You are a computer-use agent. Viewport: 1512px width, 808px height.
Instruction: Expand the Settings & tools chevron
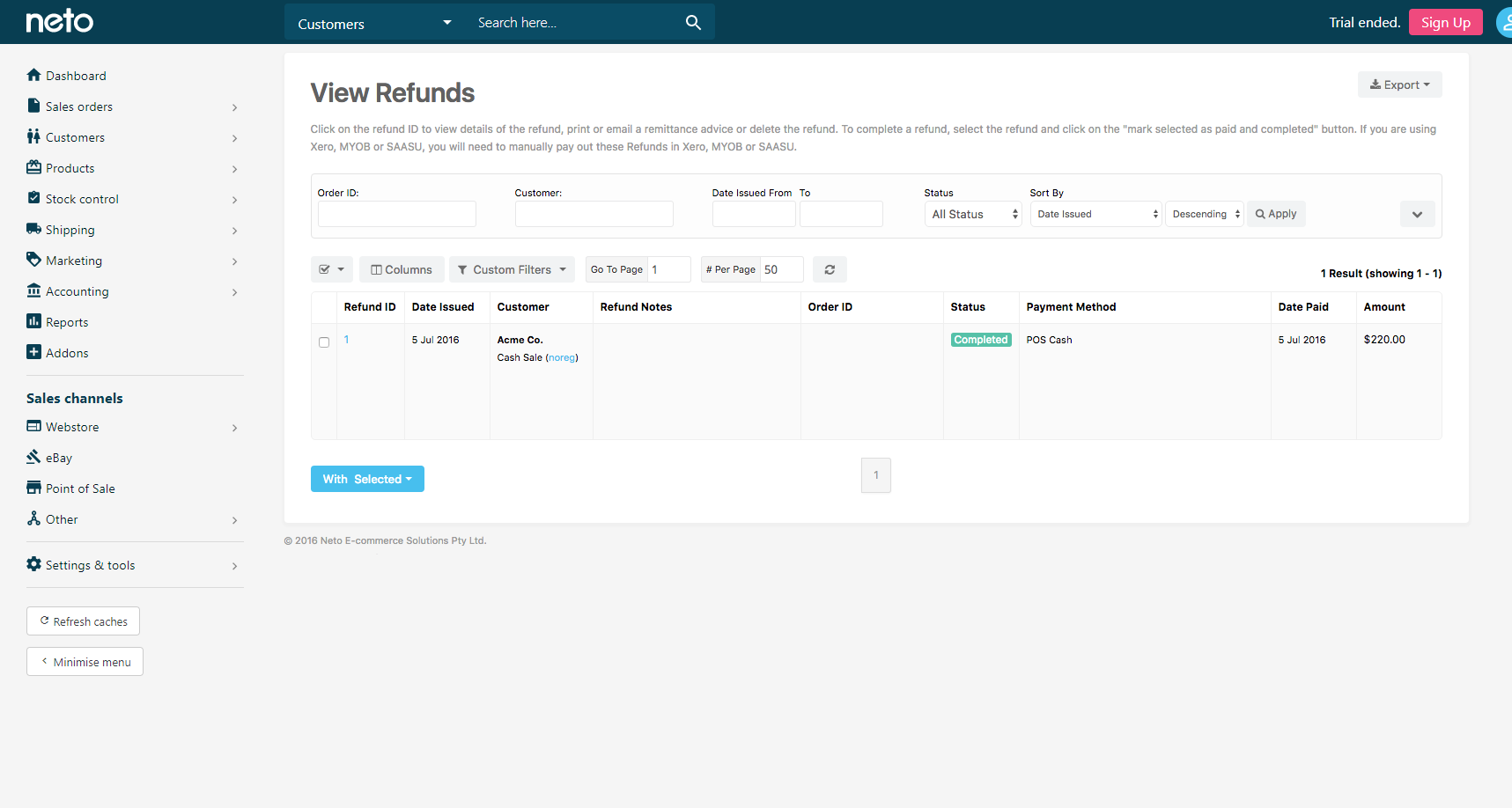(235, 566)
